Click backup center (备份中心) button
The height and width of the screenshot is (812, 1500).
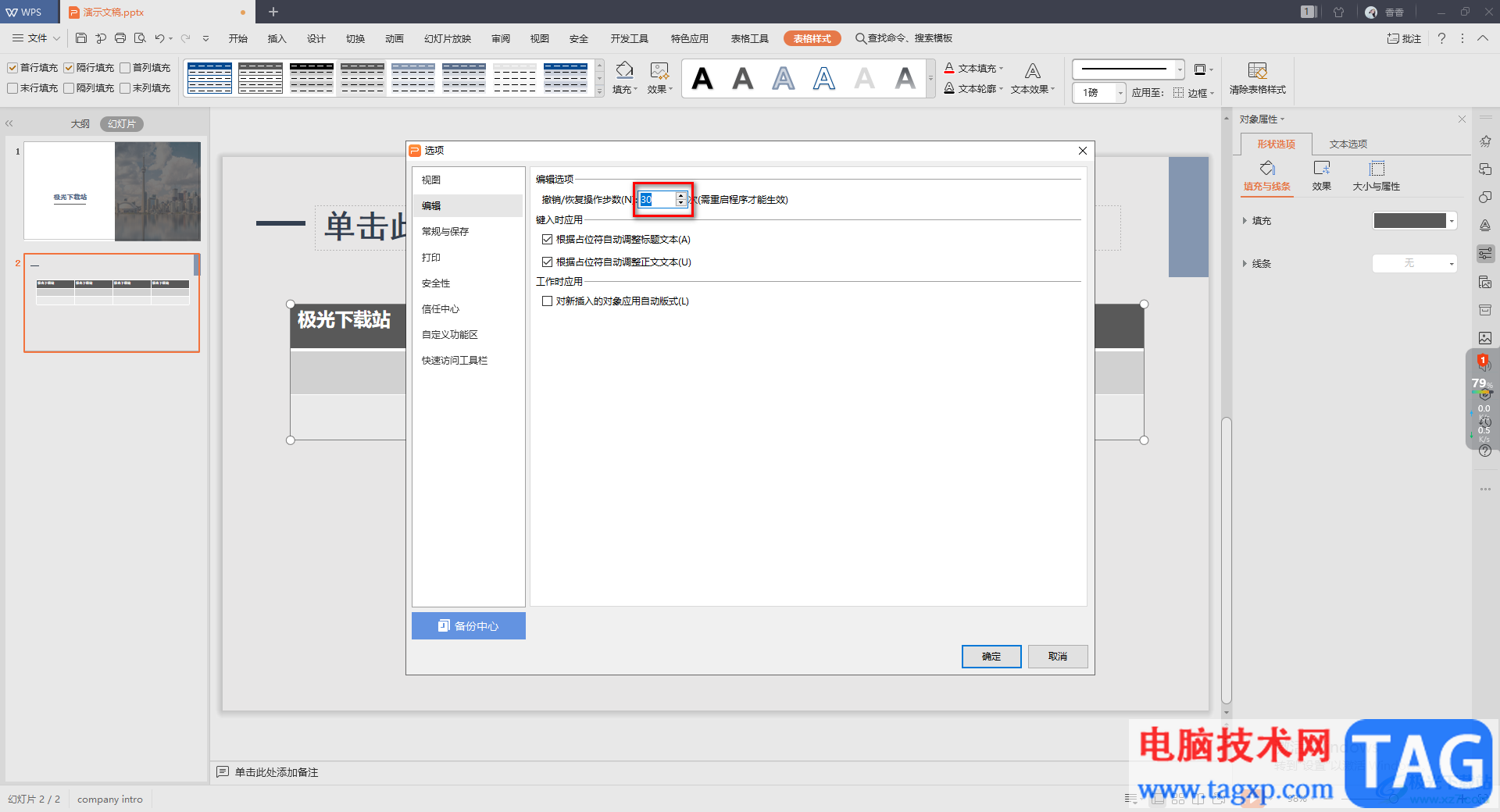tap(469, 625)
